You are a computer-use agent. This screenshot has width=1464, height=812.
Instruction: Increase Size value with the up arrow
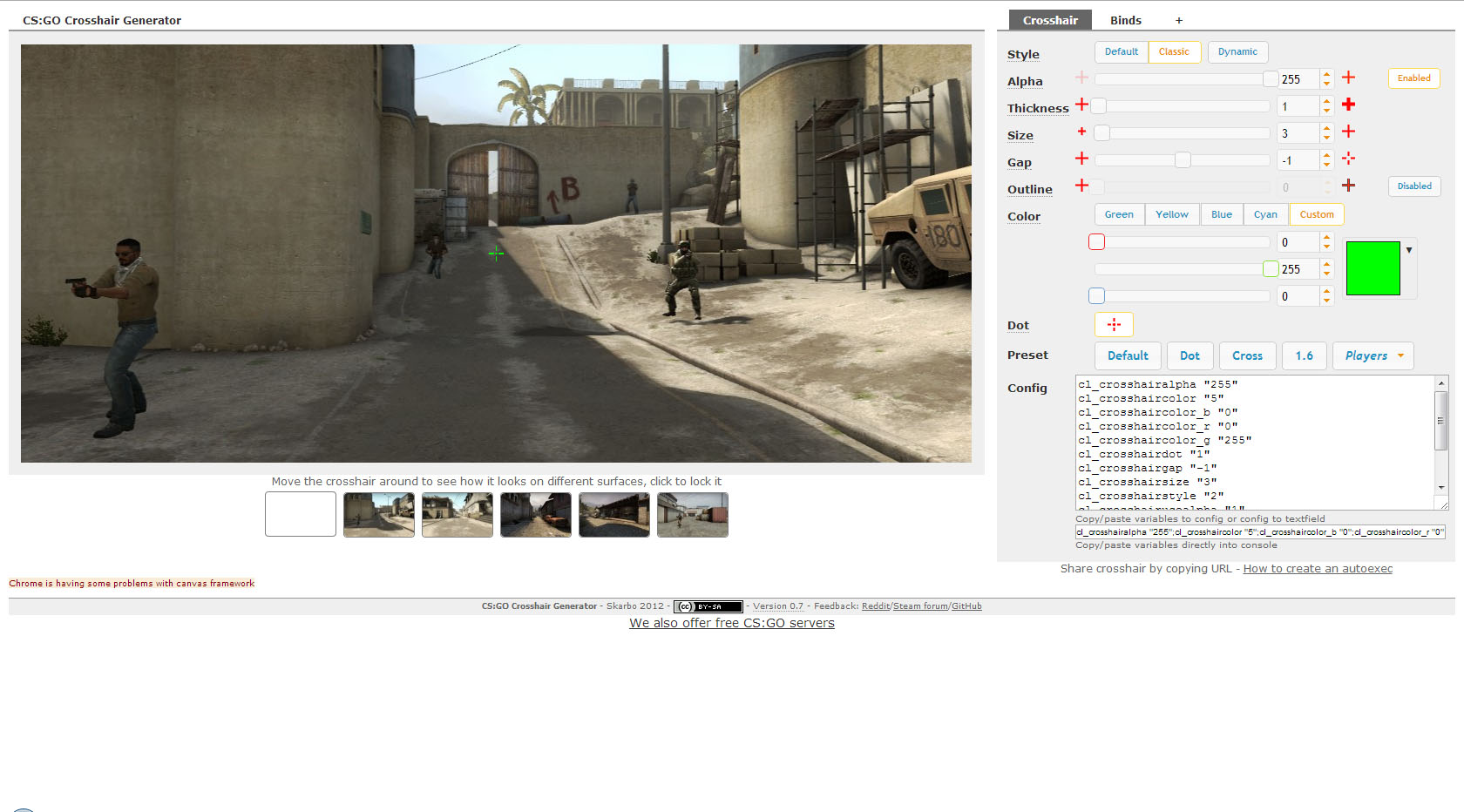(x=1326, y=128)
